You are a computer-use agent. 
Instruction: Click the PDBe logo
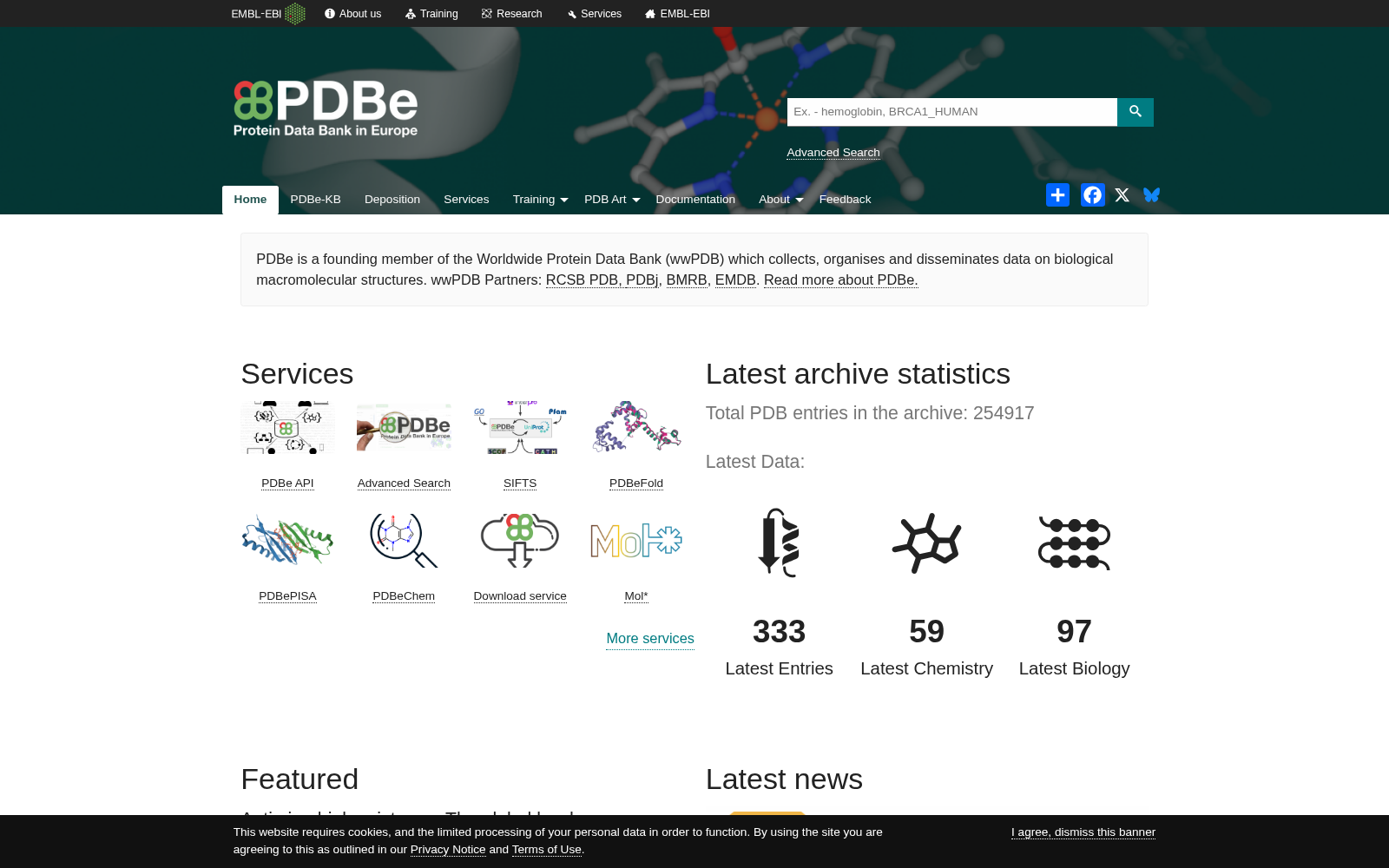coord(326,108)
